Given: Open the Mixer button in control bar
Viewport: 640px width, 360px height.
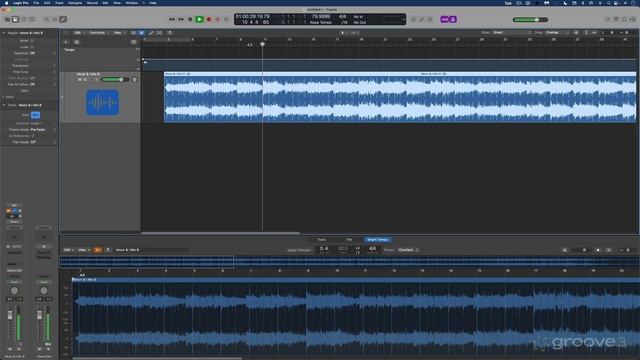Looking at the screenshot, I should click(x=54, y=19).
